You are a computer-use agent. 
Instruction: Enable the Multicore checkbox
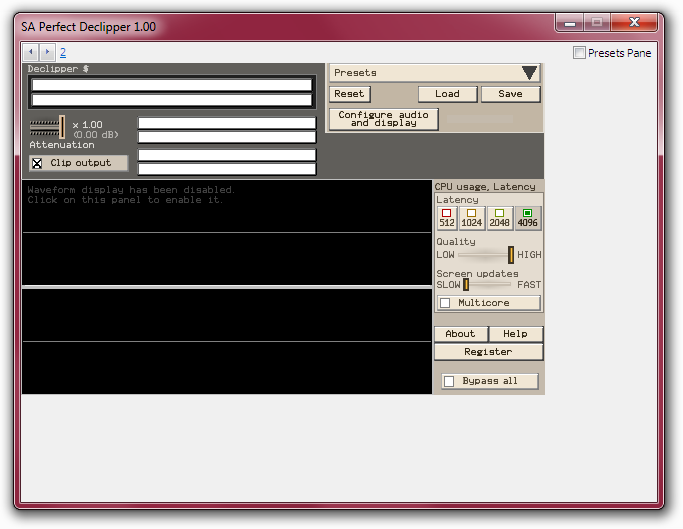(445, 303)
